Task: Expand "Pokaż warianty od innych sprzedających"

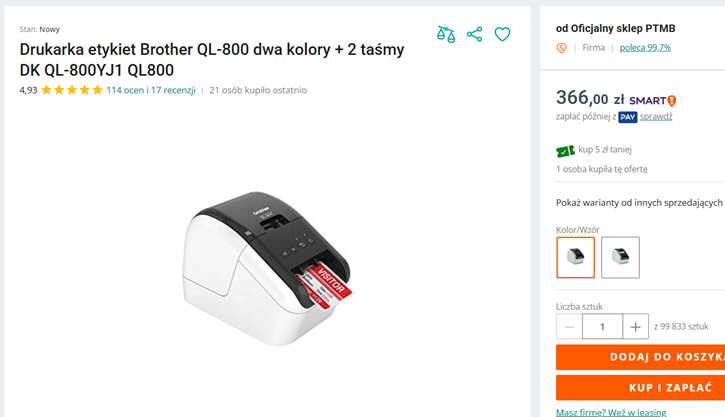Action: 639,202
